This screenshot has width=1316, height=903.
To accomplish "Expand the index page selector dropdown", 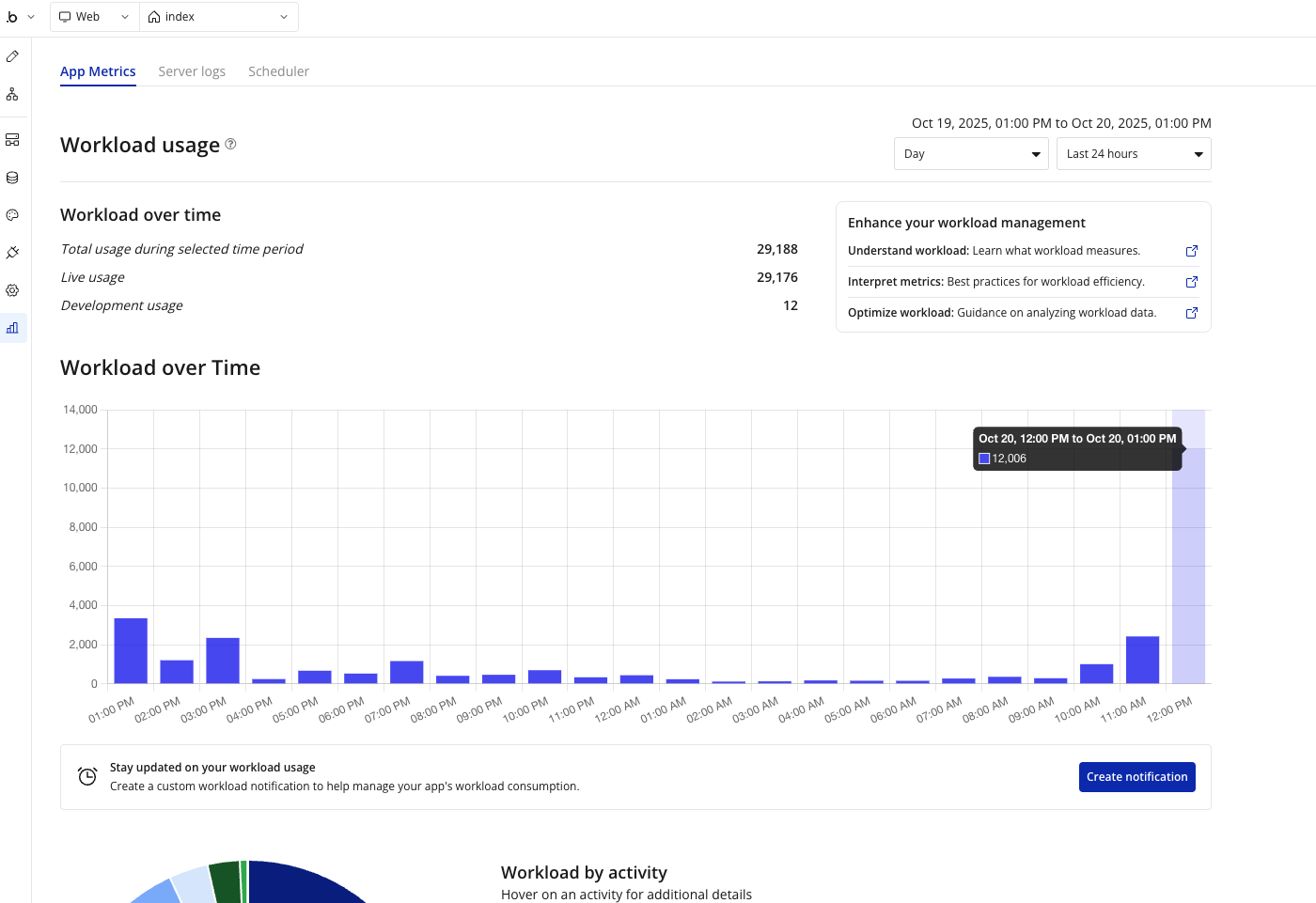I will point(219,17).
